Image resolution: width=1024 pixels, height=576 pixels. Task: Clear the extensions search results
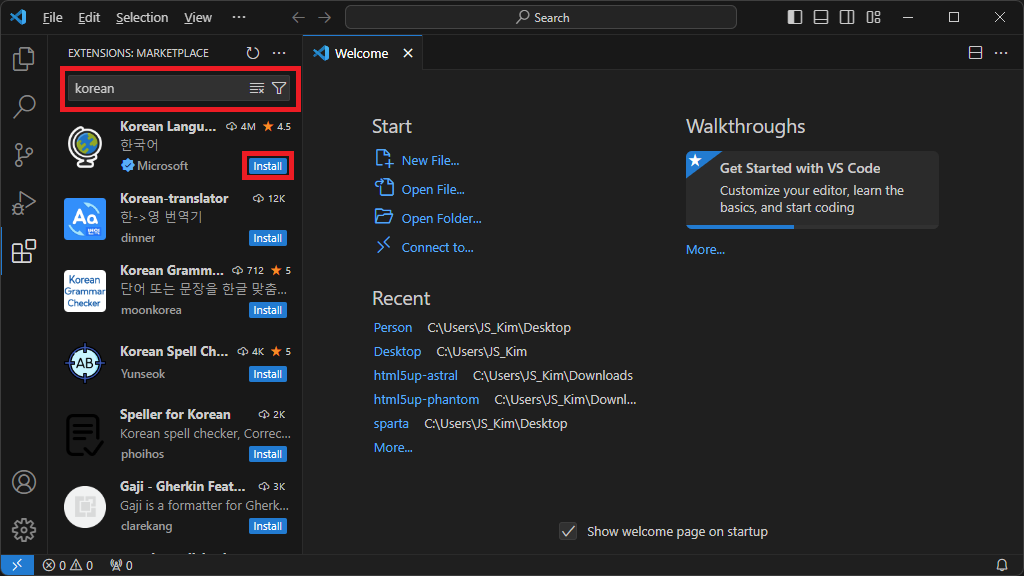[257, 88]
